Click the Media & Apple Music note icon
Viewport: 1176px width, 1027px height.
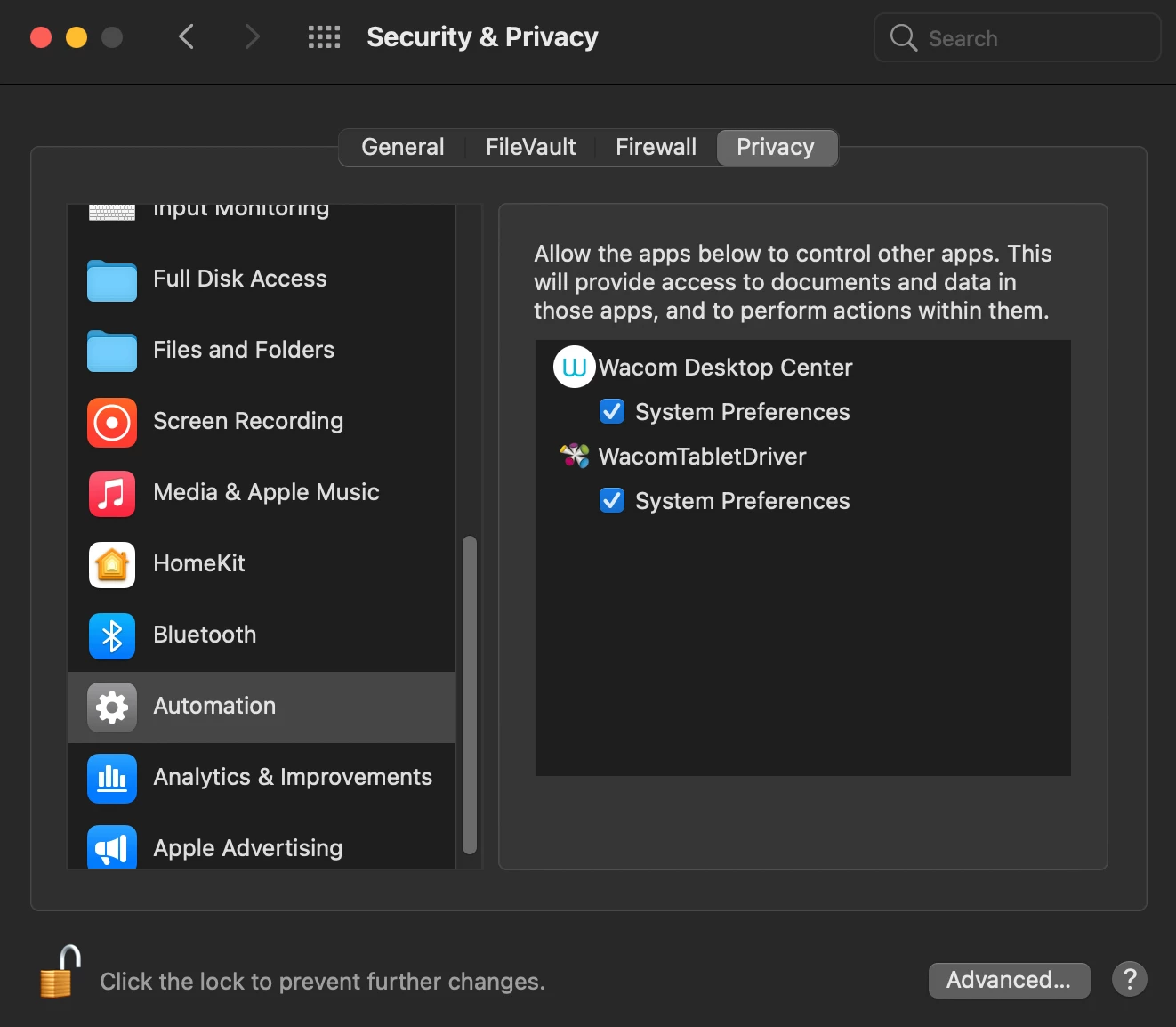click(112, 493)
